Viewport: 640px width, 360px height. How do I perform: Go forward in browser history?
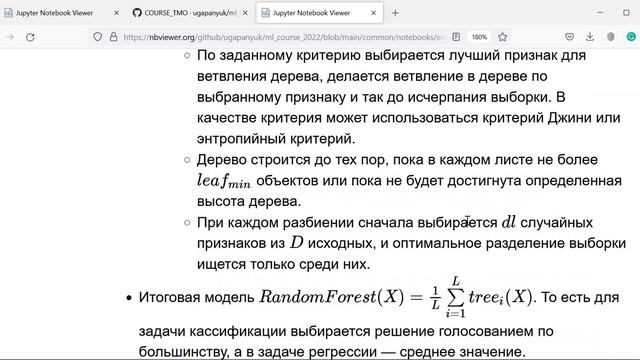click(x=10, y=37)
